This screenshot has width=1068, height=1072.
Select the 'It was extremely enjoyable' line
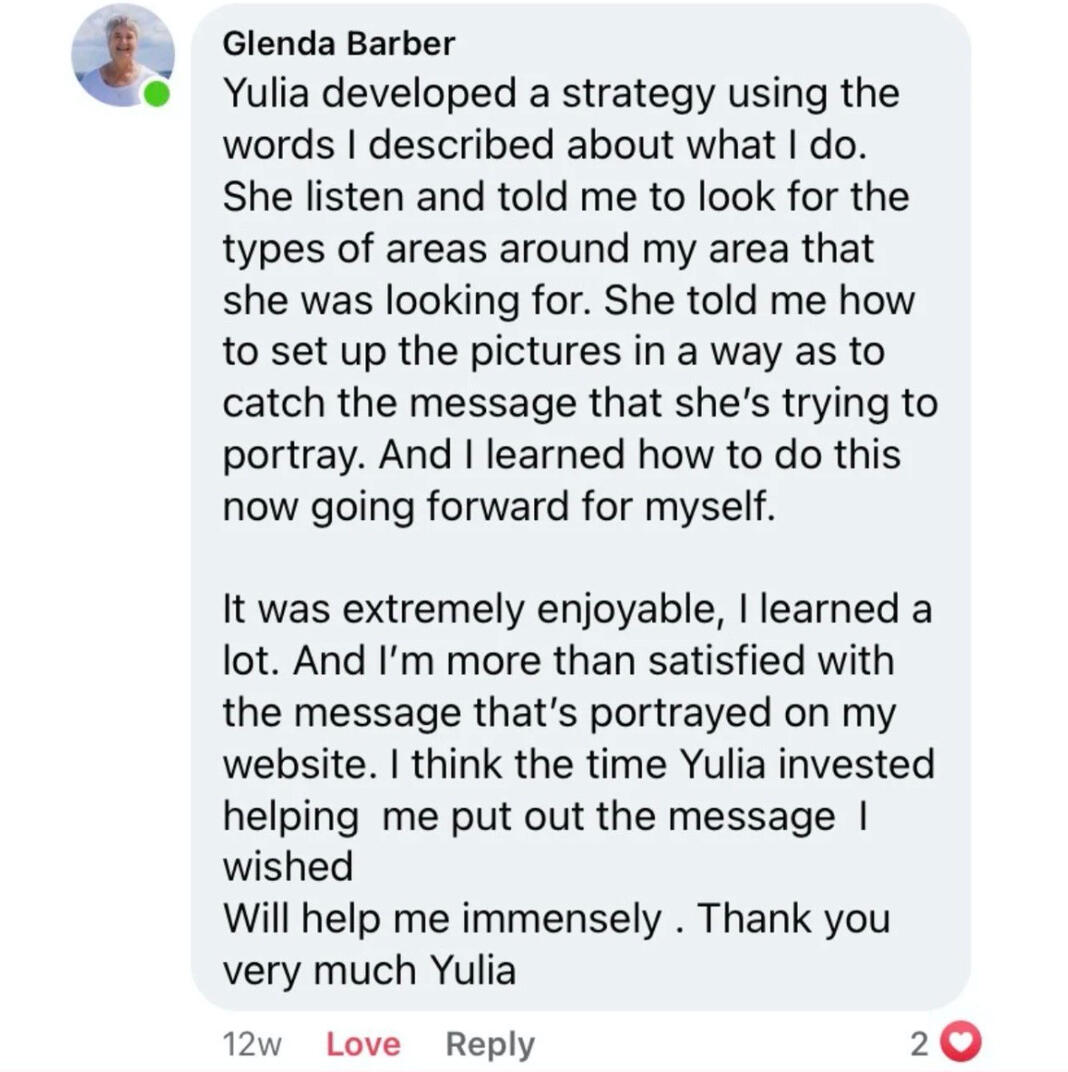tap(577, 609)
